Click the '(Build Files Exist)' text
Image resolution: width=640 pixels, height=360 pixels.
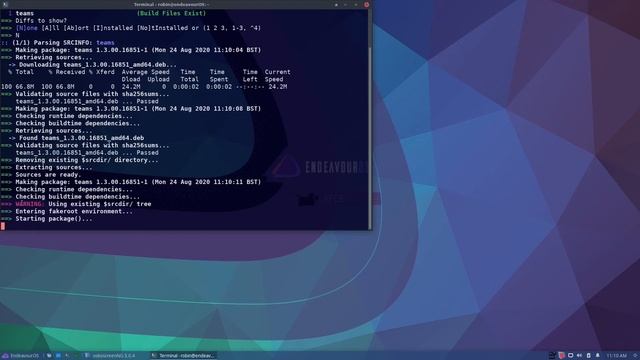tap(171, 13)
